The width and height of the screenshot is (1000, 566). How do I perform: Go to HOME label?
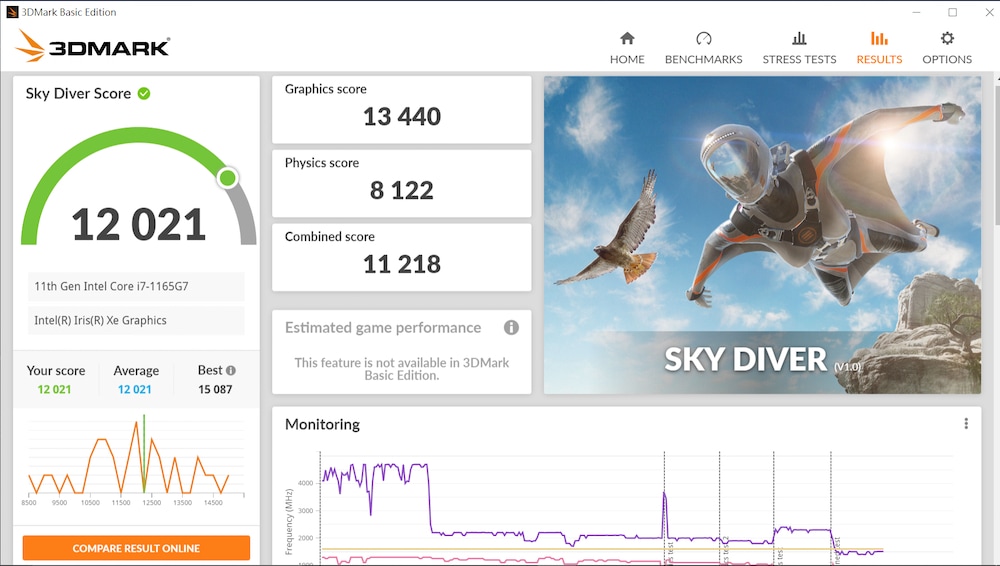627,59
